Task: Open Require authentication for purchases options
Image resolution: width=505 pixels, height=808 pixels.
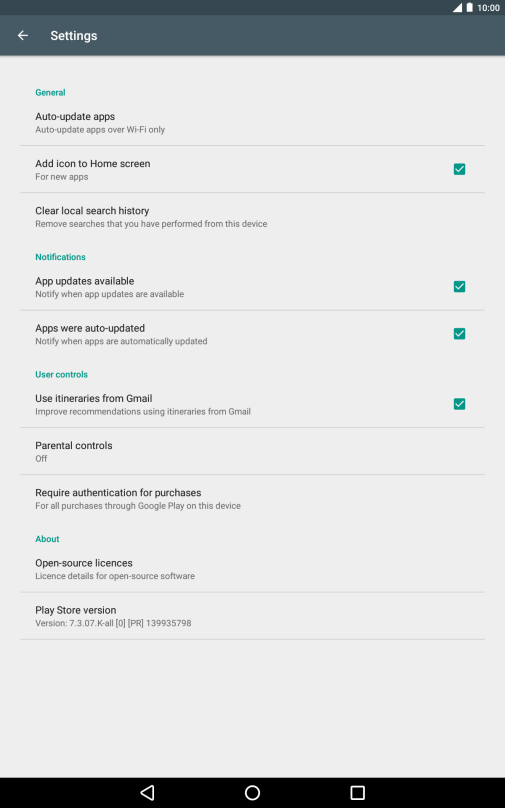Action: pyautogui.click(x=252, y=498)
